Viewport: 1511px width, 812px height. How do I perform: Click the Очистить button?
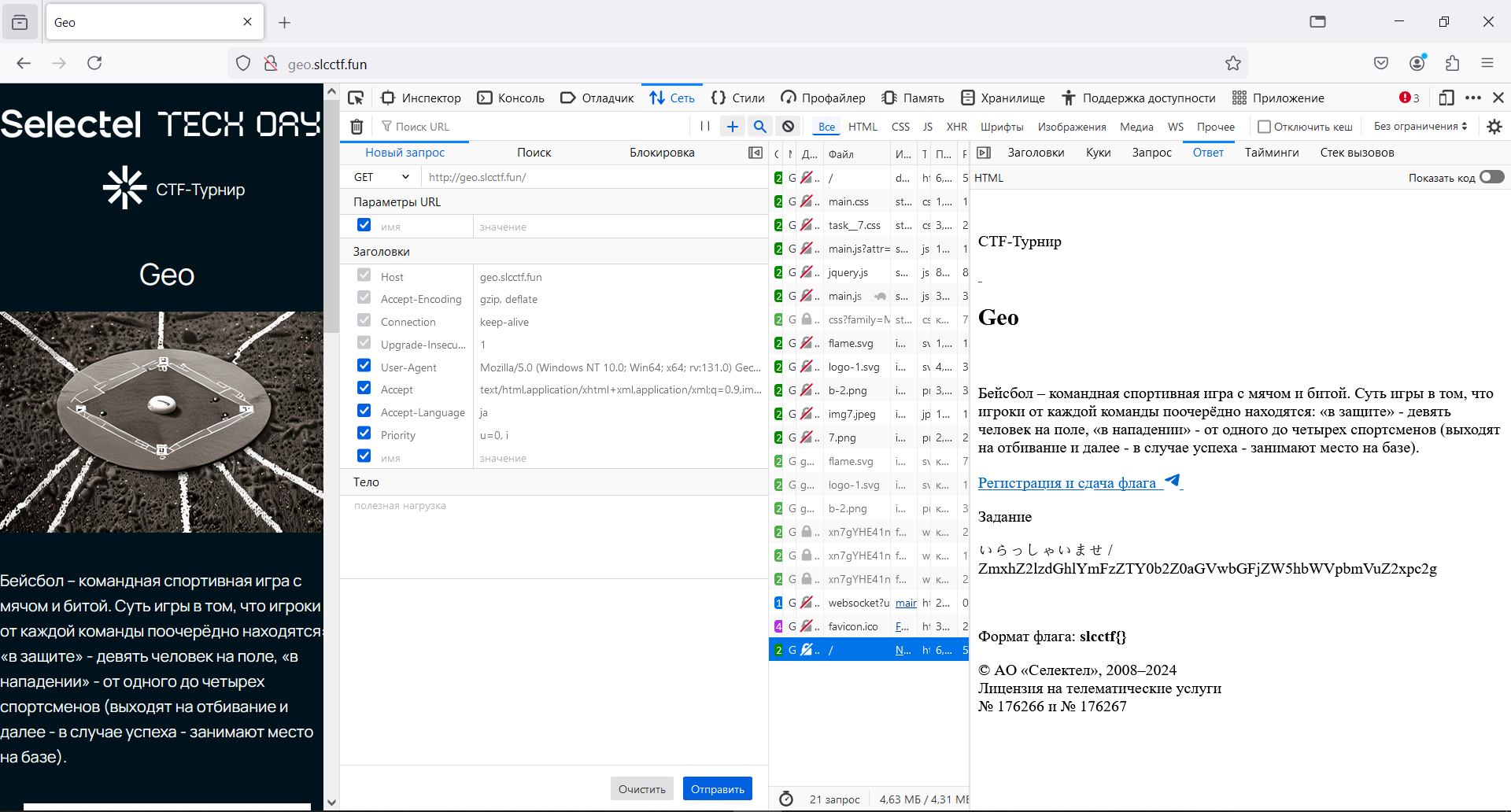coord(641,788)
